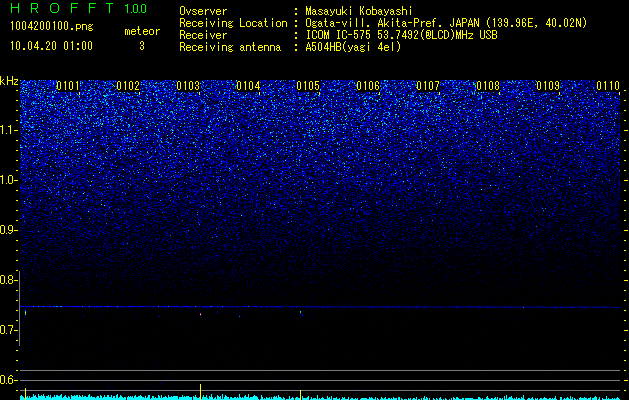629x400 pixels.
Task: Click time marker 0104
Action: pyautogui.click(x=248, y=86)
